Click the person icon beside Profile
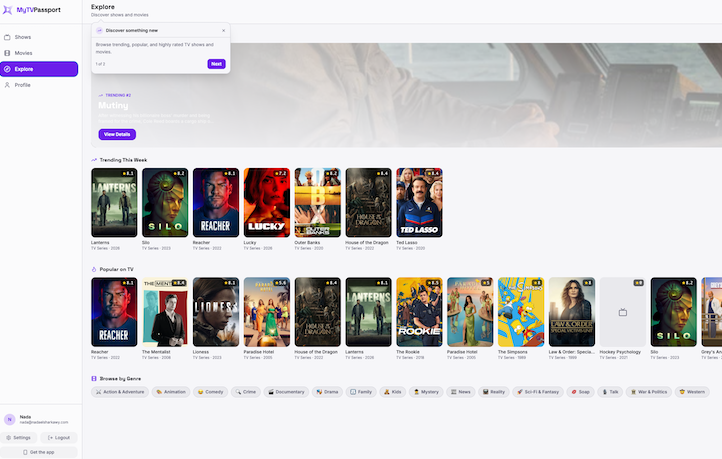 pos(7,85)
